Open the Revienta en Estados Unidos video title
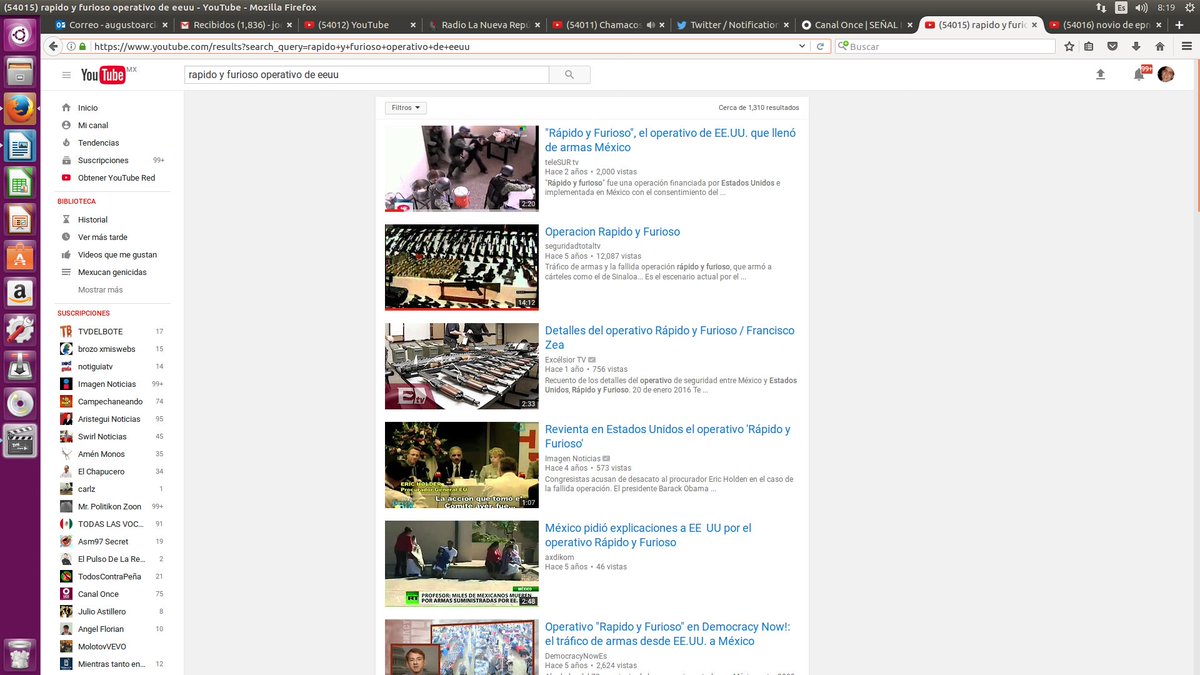 click(668, 436)
